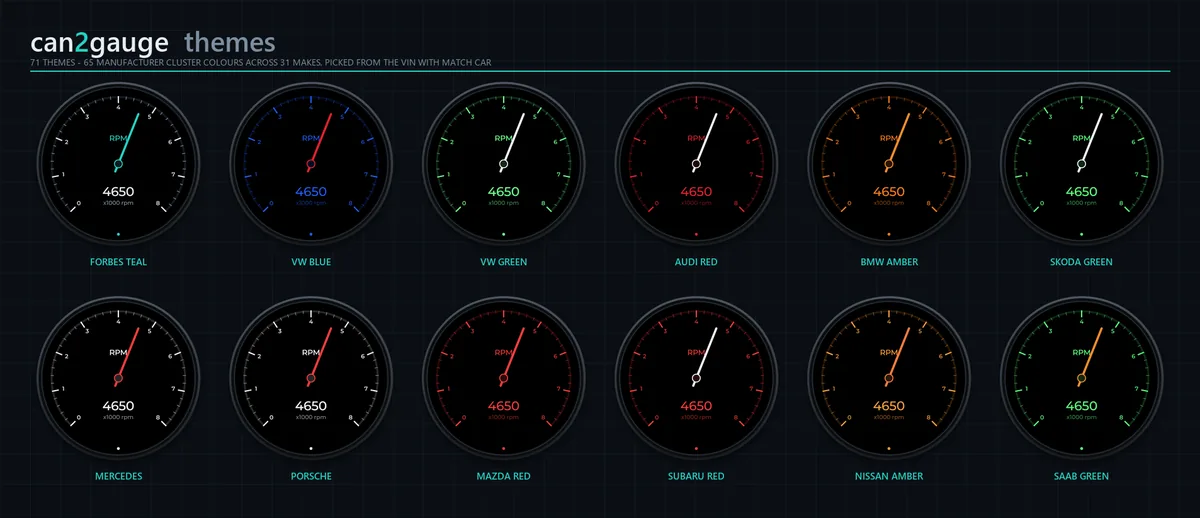Click the SAAB GREEN label
Viewport: 1200px width, 518px height.
pos(1081,476)
